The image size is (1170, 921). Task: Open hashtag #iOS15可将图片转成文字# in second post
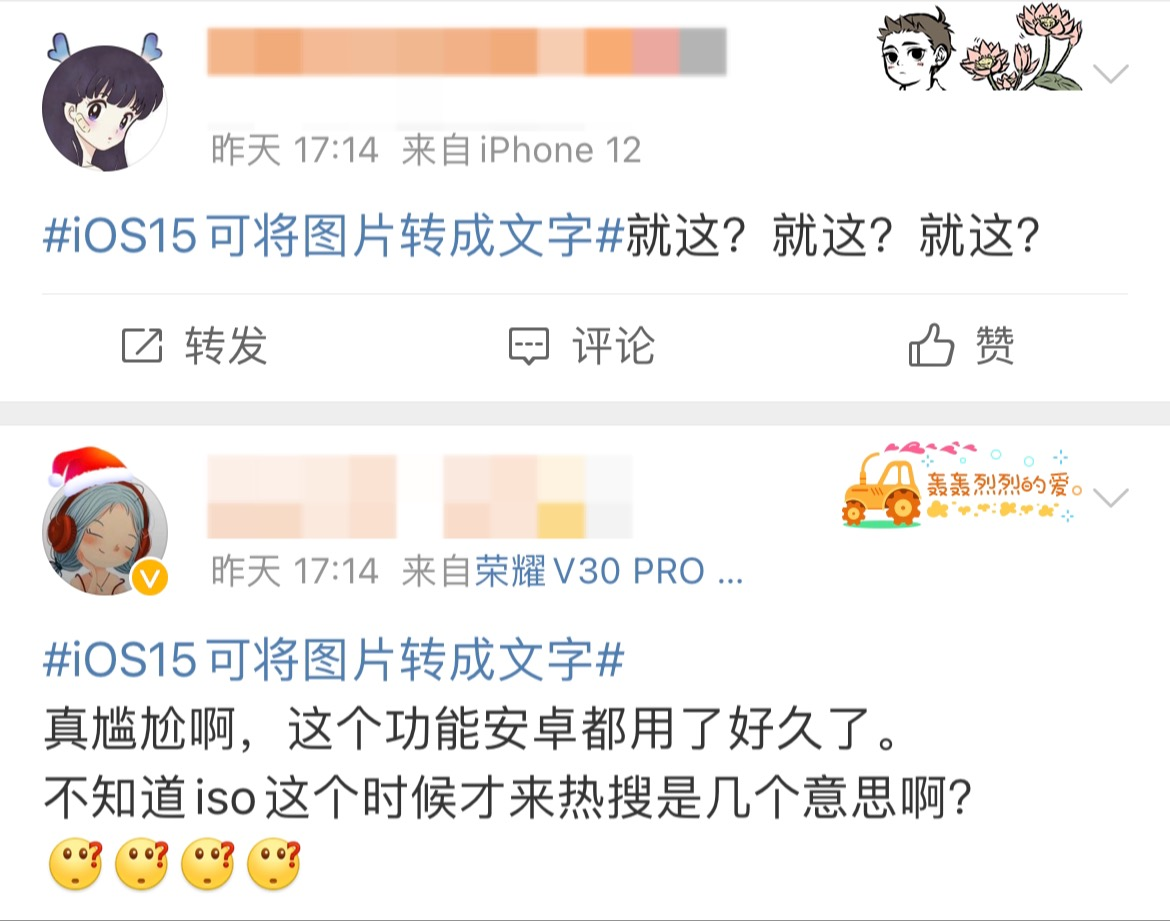[x=334, y=660]
